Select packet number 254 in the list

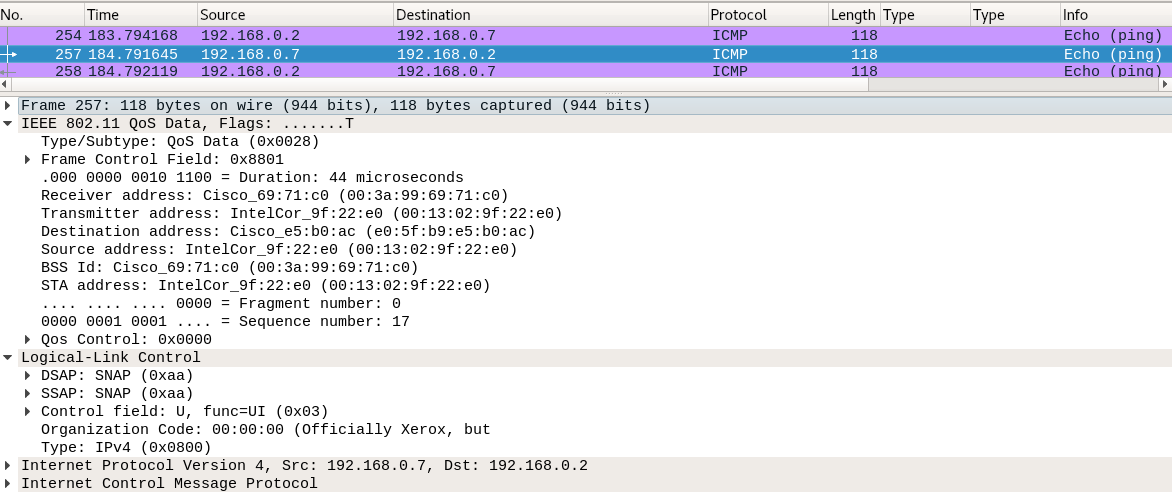(x=586, y=35)
